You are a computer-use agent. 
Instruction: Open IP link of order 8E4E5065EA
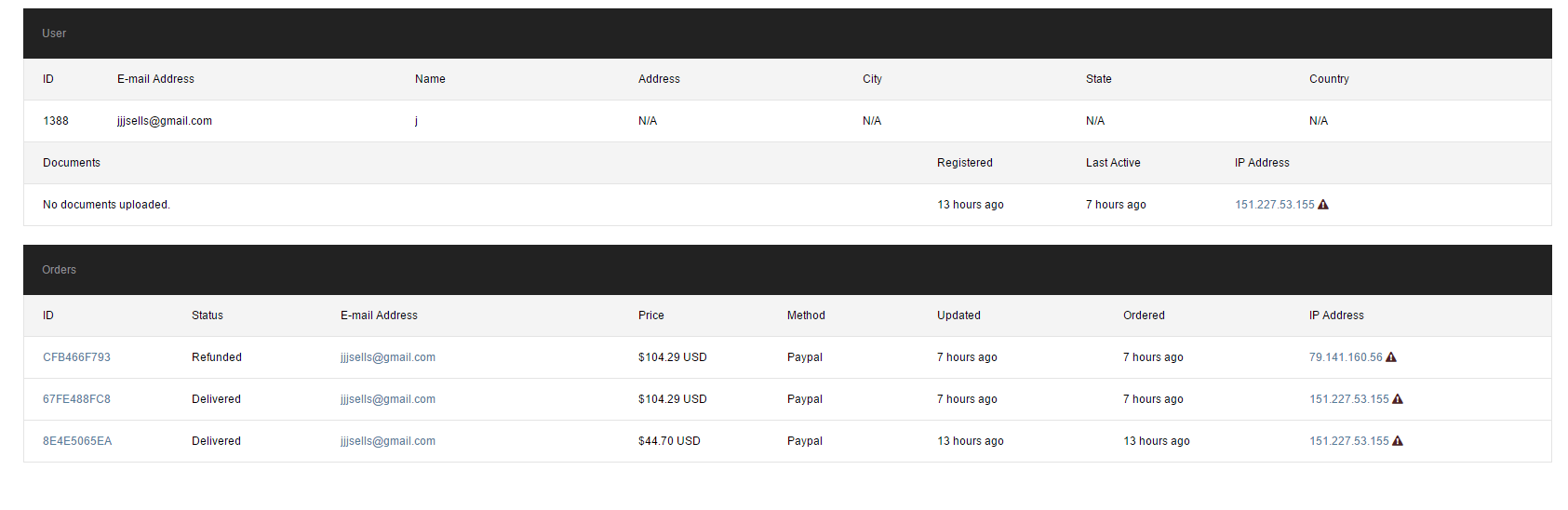coord(1349,441)
